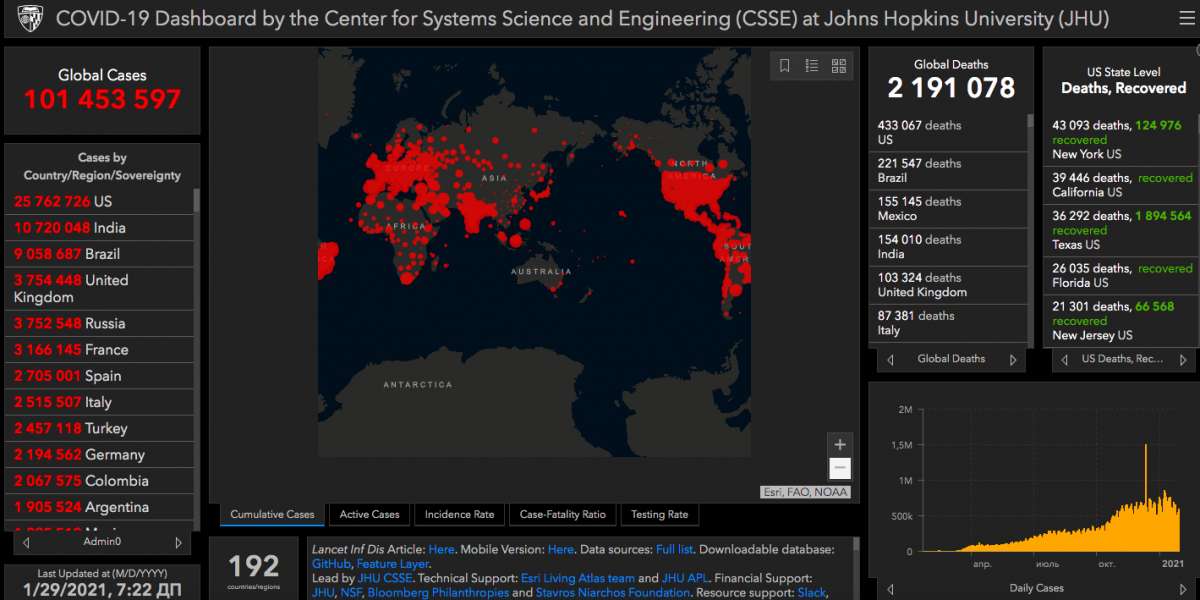Open the Mobile Version Here link
The width and height of the screenshot is (1200, 600).
coord(561,550)
